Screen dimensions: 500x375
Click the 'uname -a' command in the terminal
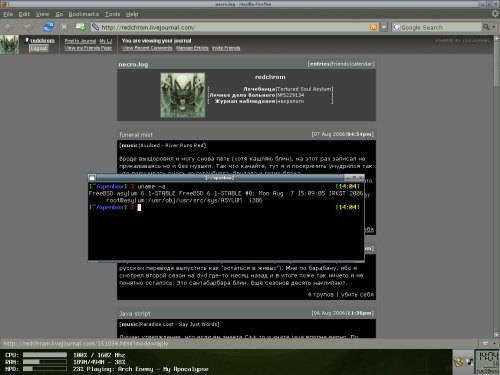click(x=151, y=187)
